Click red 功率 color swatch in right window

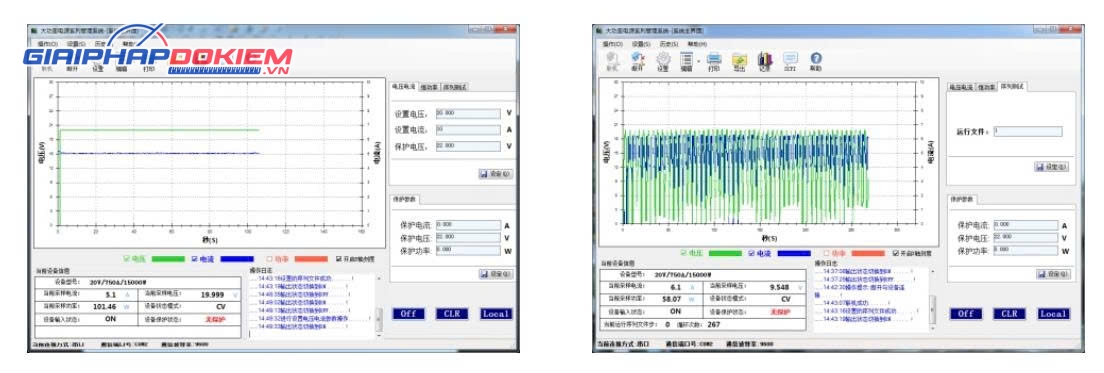pos(867,253)
